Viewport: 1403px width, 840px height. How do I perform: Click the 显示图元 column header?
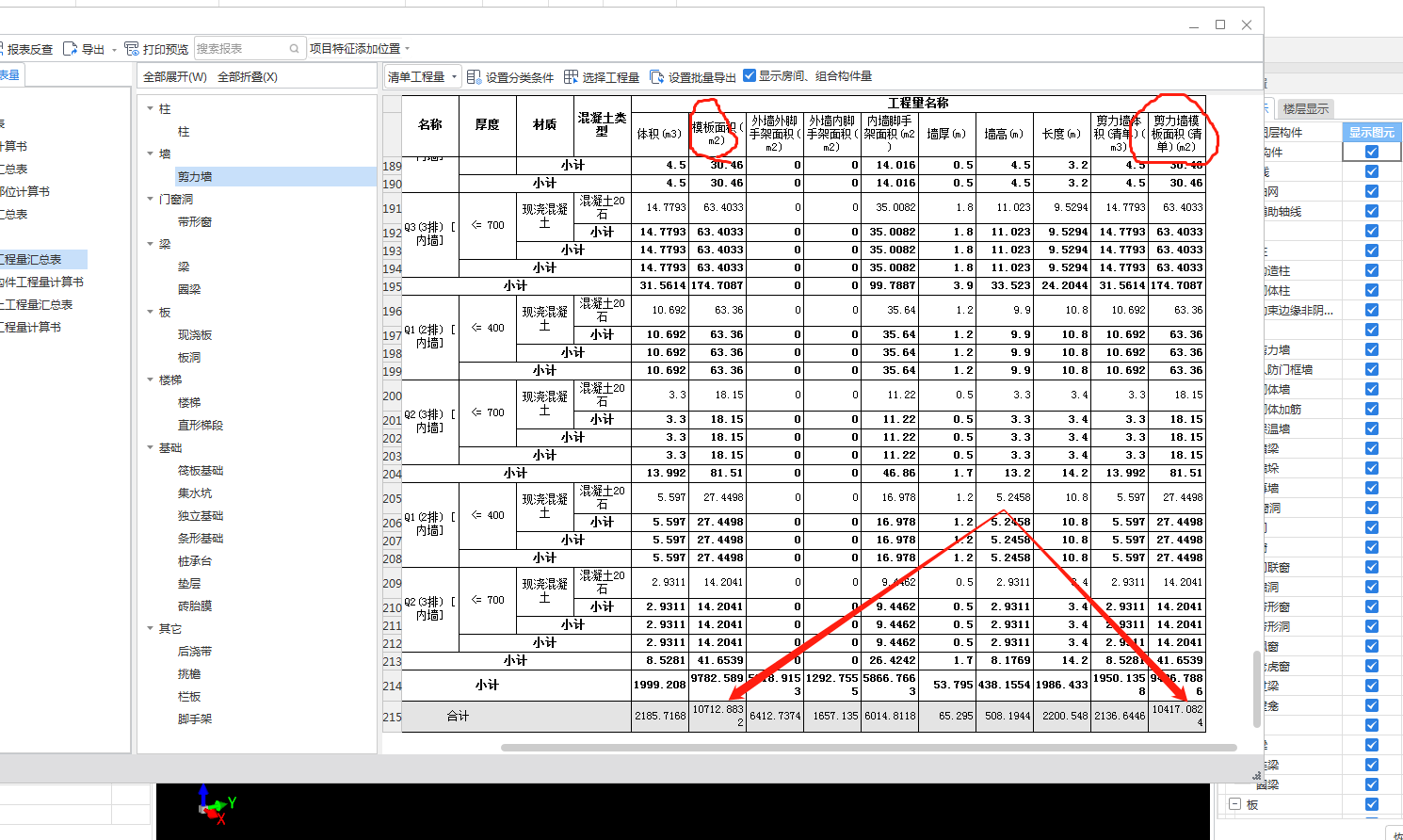(x=1371, y=132)
